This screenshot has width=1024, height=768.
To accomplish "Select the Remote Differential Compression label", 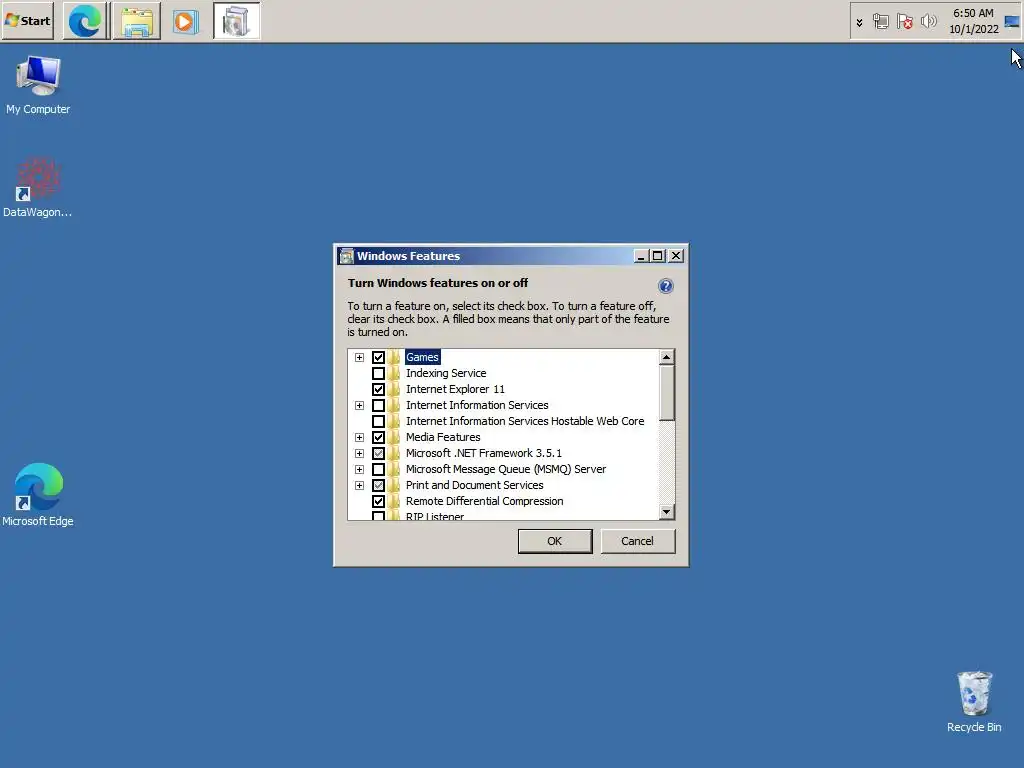I will pyautogui.click(x=485, y=502).
